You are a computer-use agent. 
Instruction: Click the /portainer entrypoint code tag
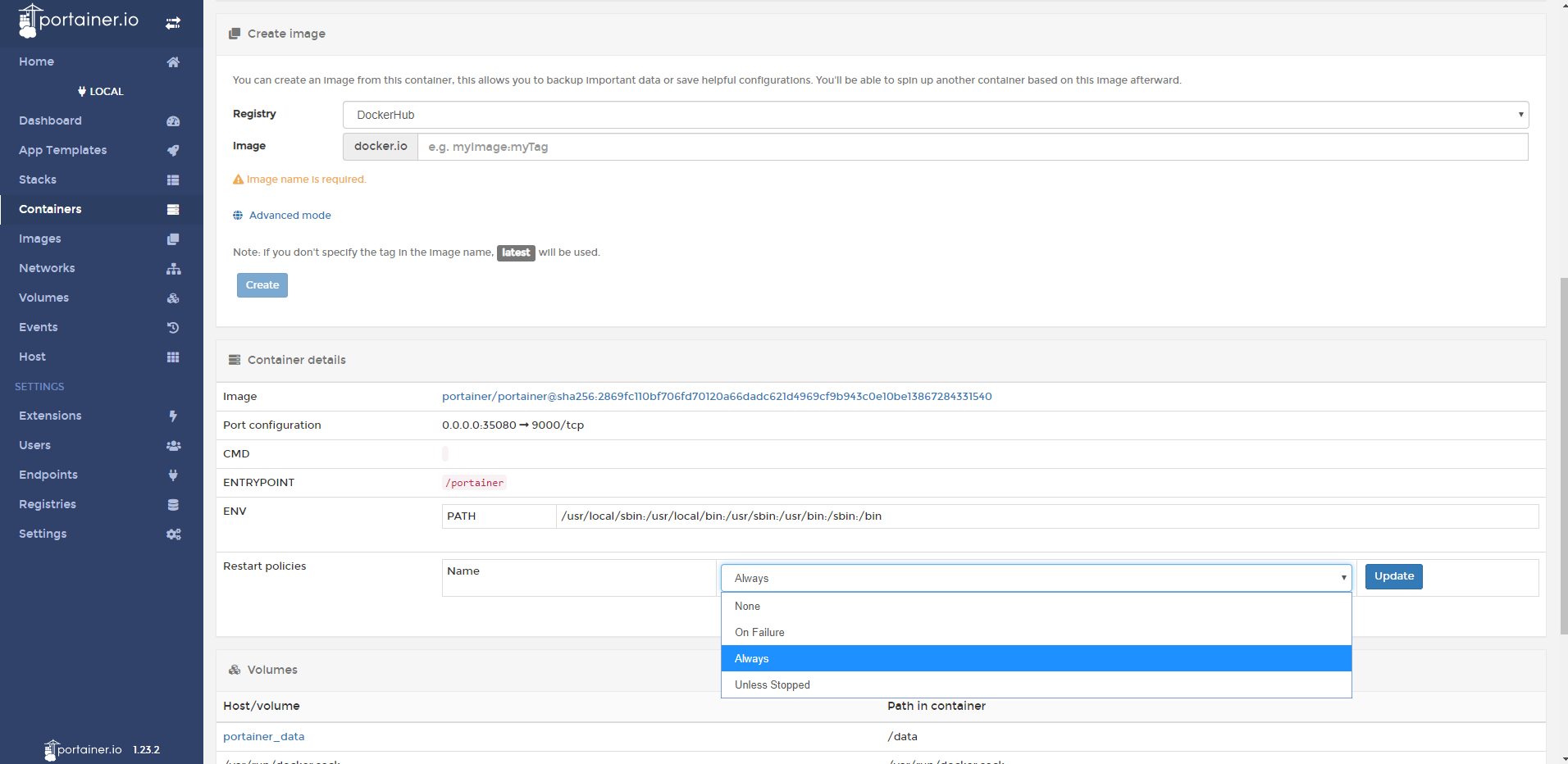coord(474,483)
